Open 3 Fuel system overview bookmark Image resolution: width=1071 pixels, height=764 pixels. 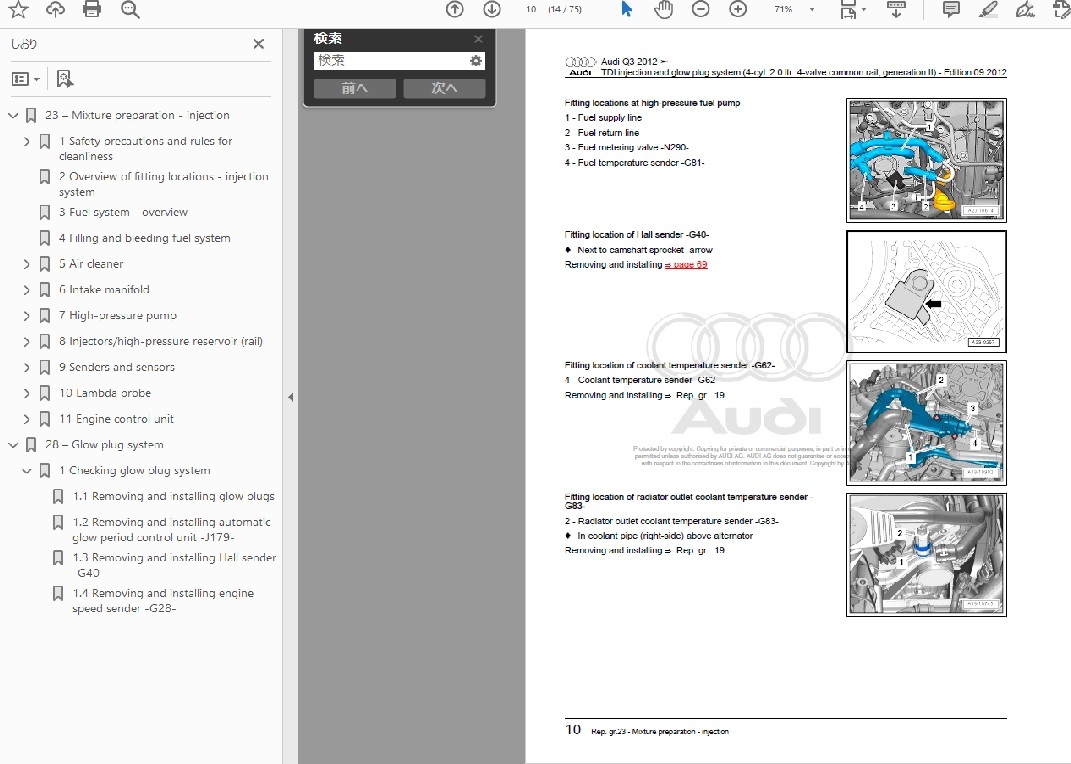[x=123, y=212]
